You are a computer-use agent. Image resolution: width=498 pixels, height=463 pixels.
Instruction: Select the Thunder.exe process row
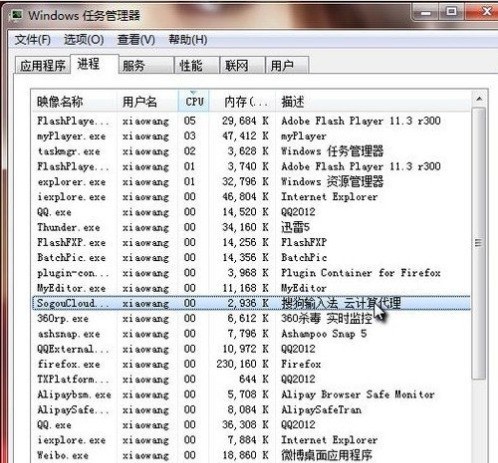tap(251, 227)
